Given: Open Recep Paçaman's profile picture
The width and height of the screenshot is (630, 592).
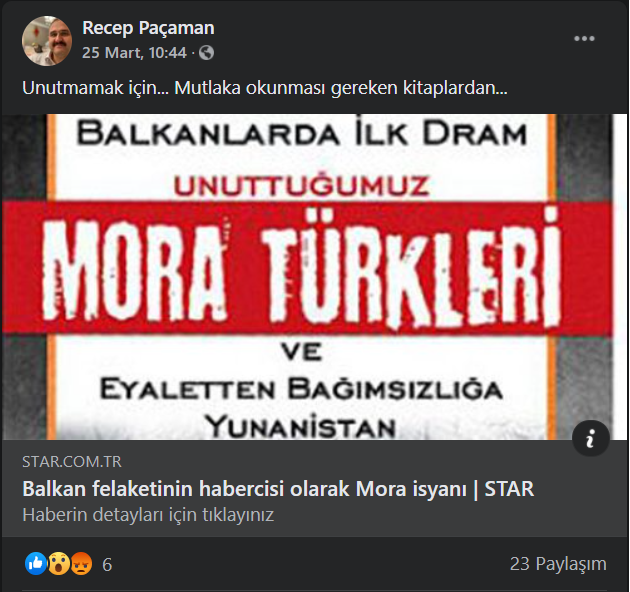Looking at the screenshot, I should coord(47,41).
